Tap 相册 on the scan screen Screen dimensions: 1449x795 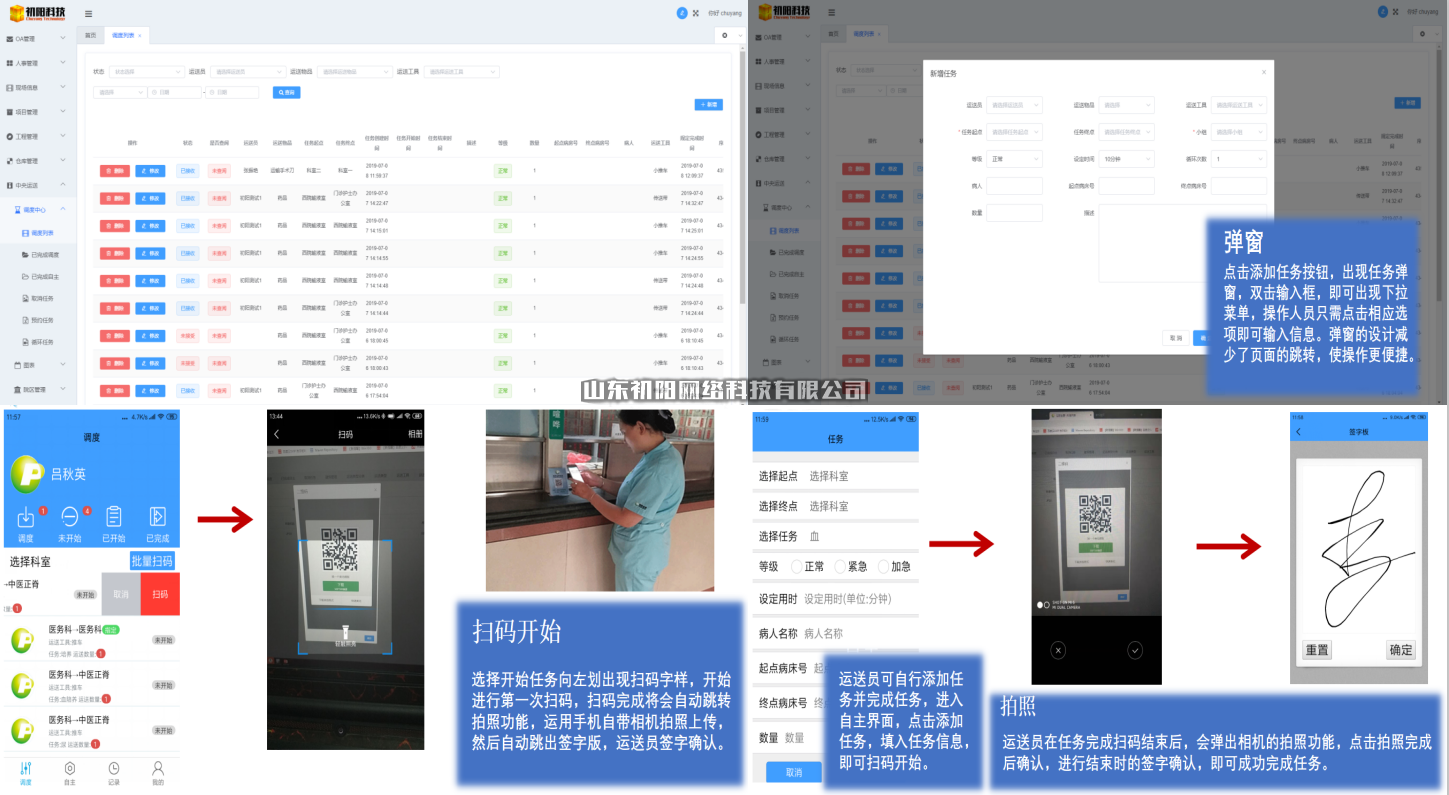[x=415, y=435]
